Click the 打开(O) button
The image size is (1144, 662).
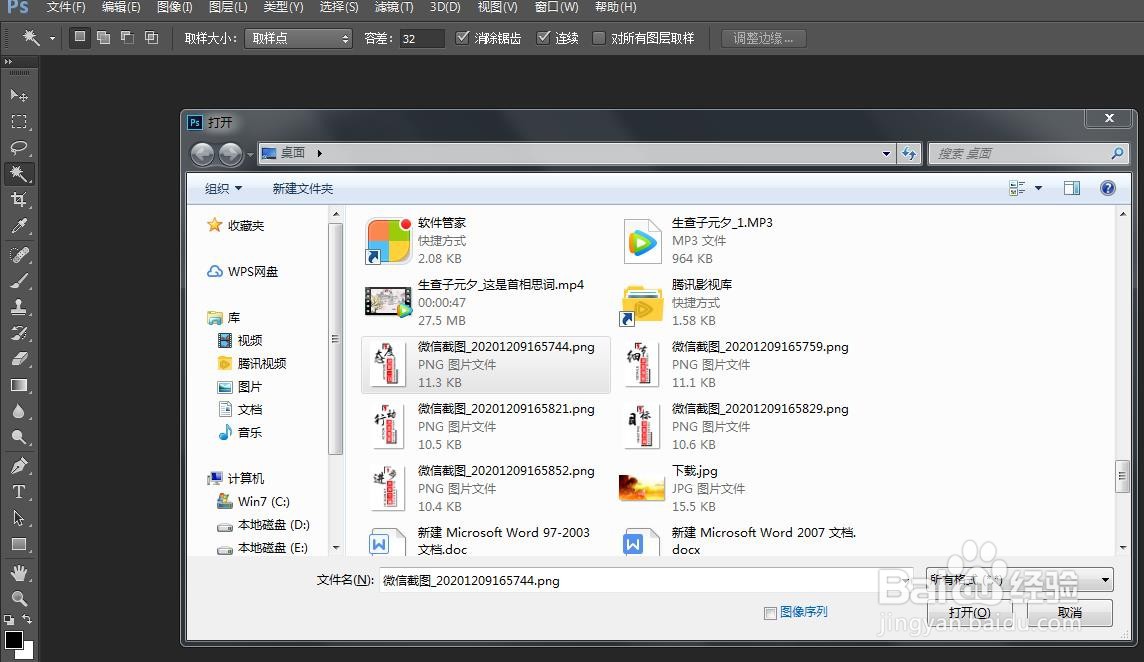(x=970, y=613)
